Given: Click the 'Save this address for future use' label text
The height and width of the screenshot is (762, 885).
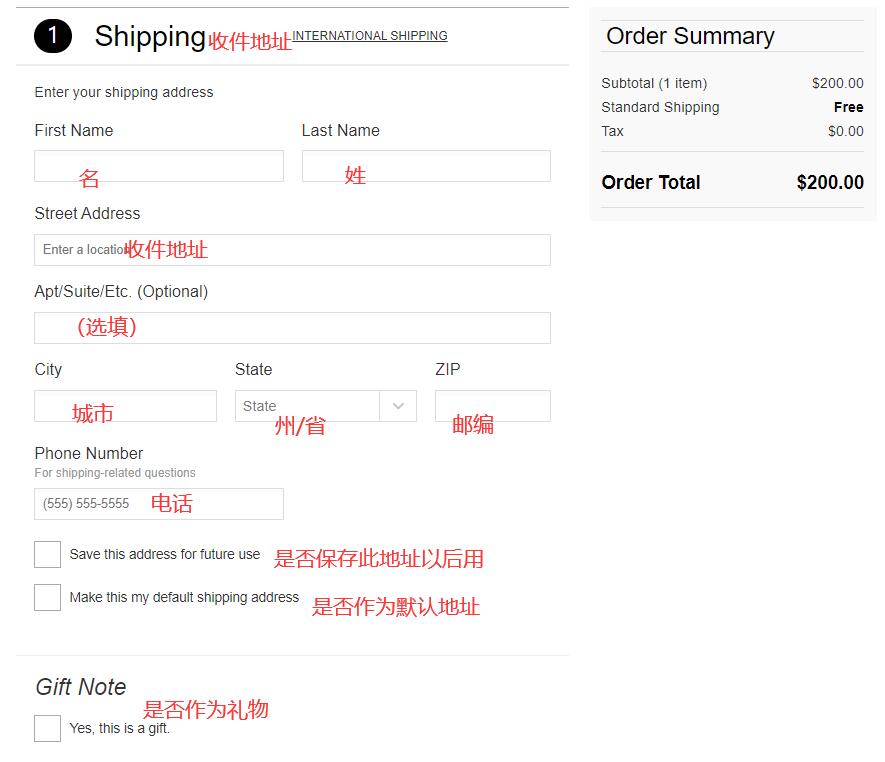Looking at the screenshot, I should tap(164, 554).
